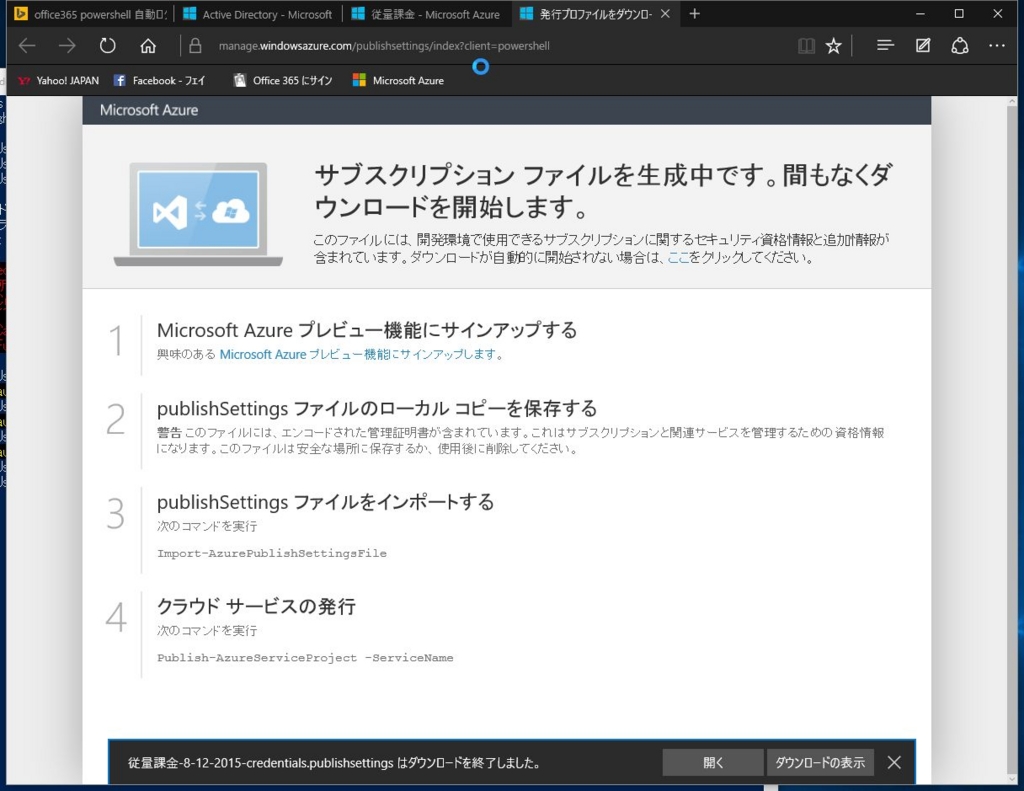1024x791 pixels.
Task: Click Microsoft Azure header title
Action: click(x=149, y=110)
